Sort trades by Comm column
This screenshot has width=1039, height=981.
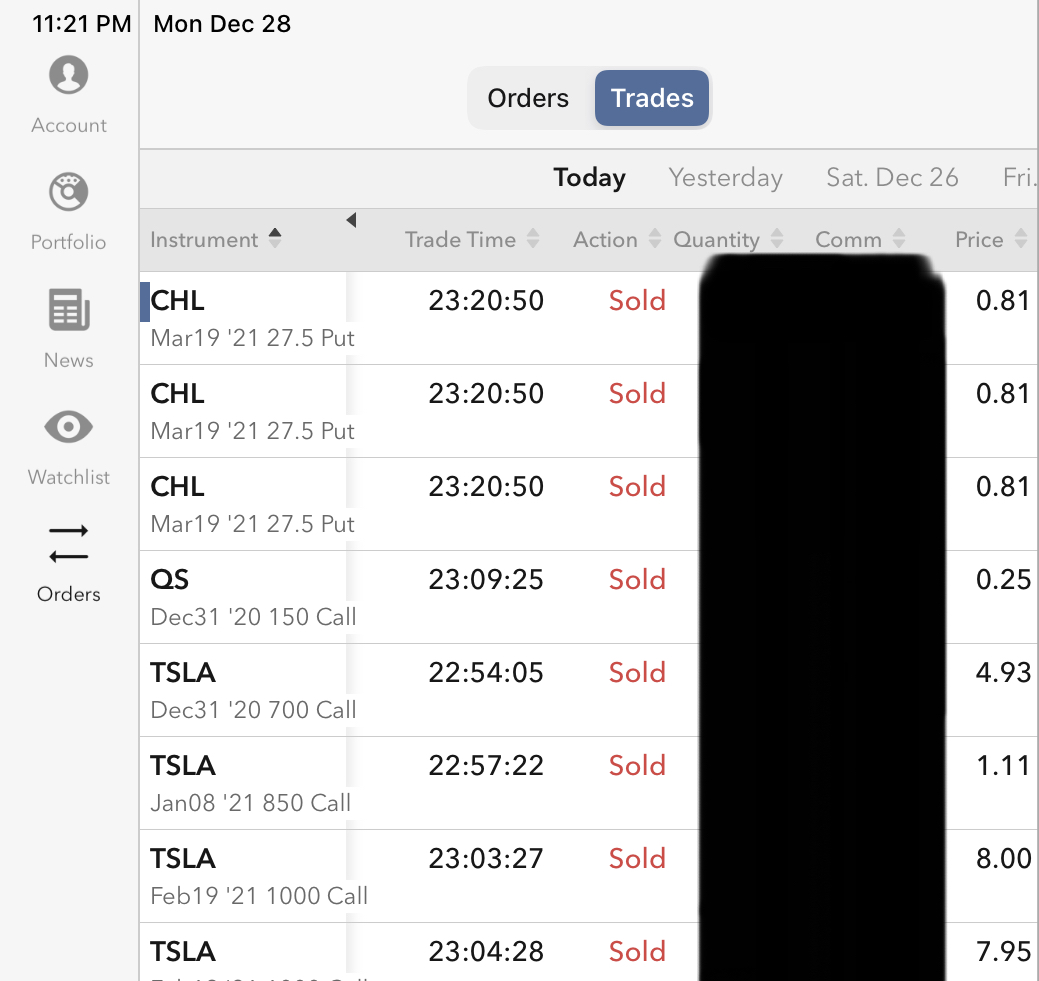(x=860, y=240)
